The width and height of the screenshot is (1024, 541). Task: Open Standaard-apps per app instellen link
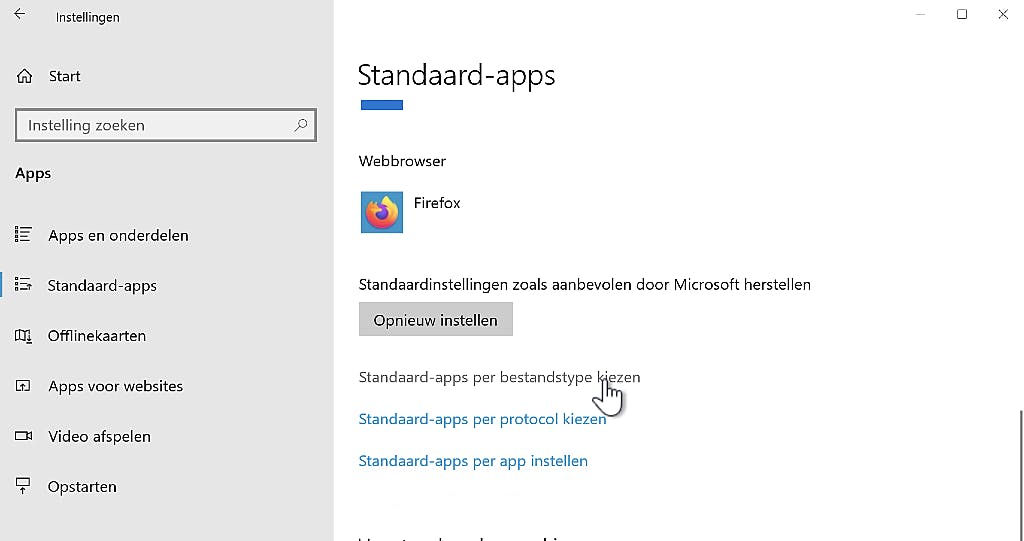coord(473,461)
